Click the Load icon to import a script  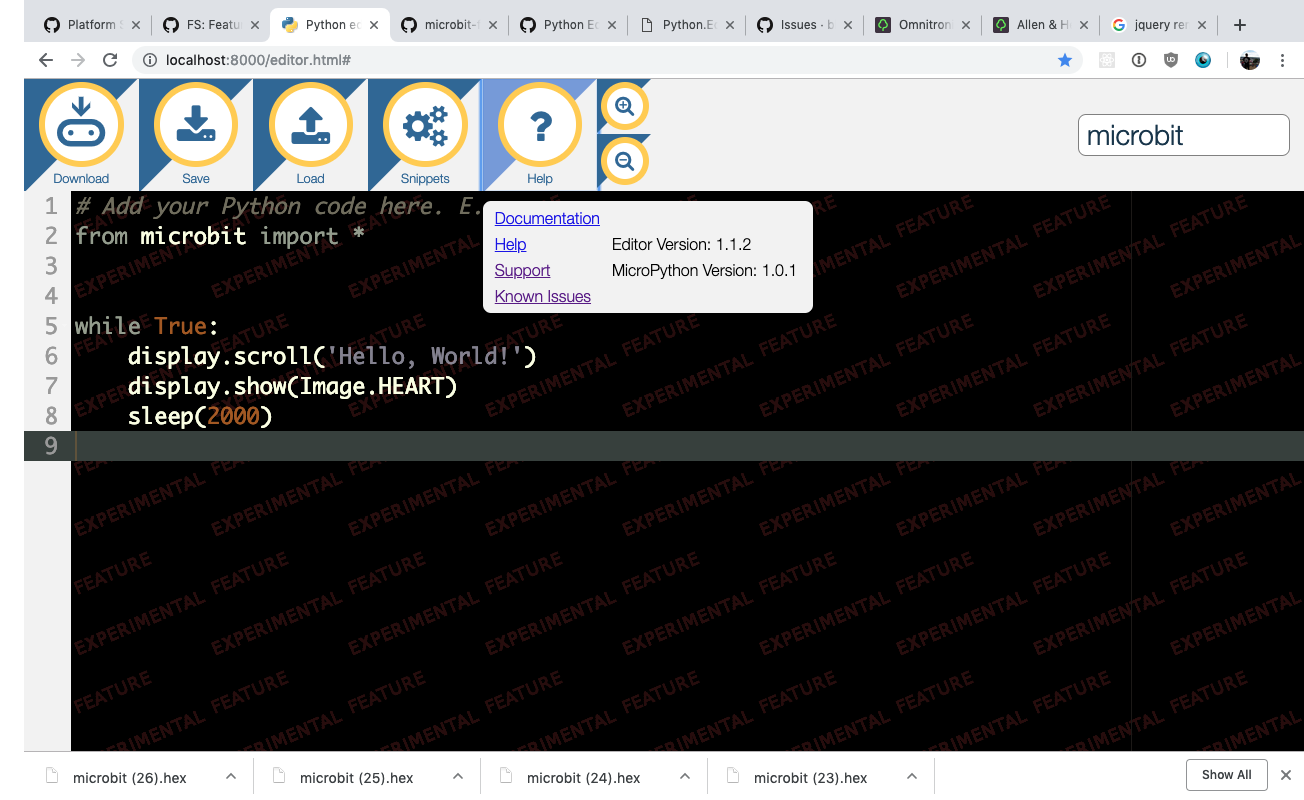click(310, 125)
